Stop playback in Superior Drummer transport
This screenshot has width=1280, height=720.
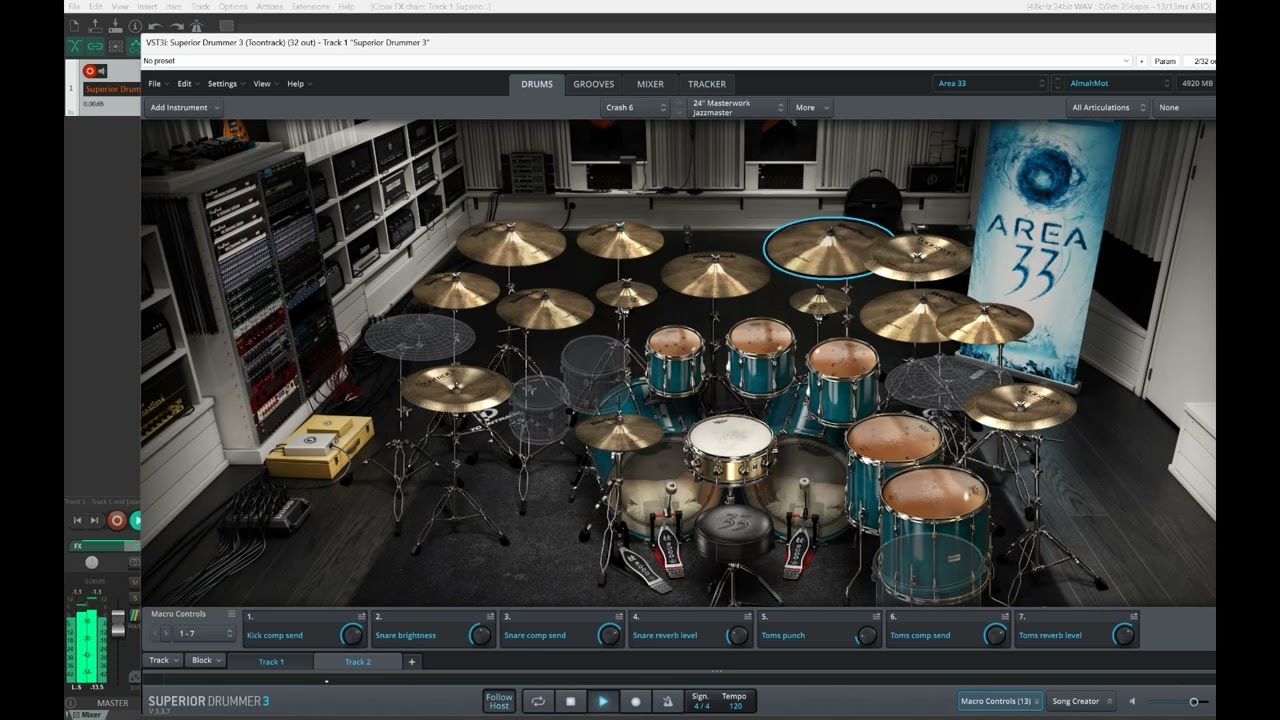(570, 701)
